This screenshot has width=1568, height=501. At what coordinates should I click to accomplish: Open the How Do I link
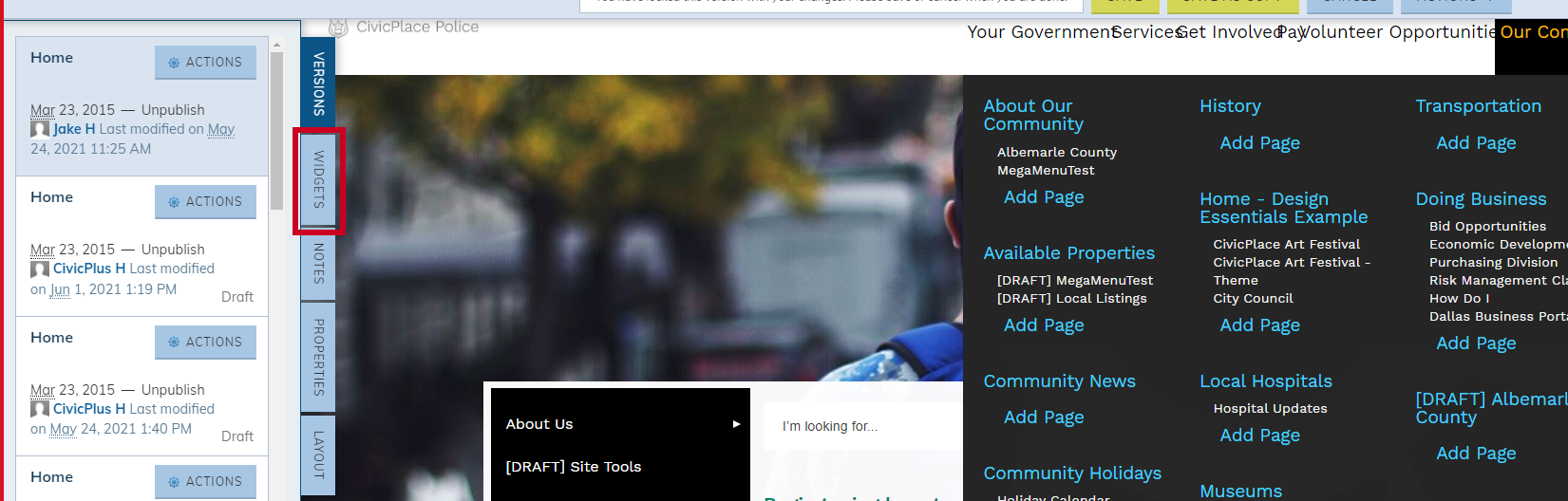click(x=1459, y=298)
